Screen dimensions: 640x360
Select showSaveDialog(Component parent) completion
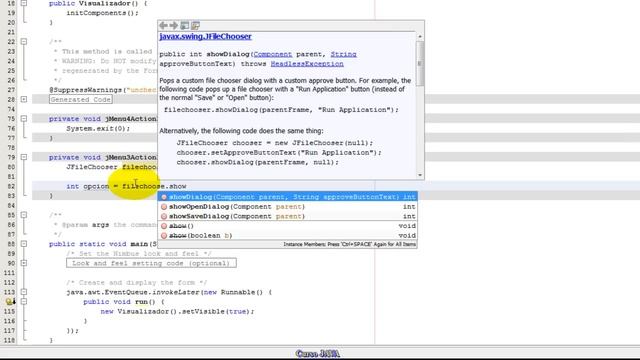point(287,216)
